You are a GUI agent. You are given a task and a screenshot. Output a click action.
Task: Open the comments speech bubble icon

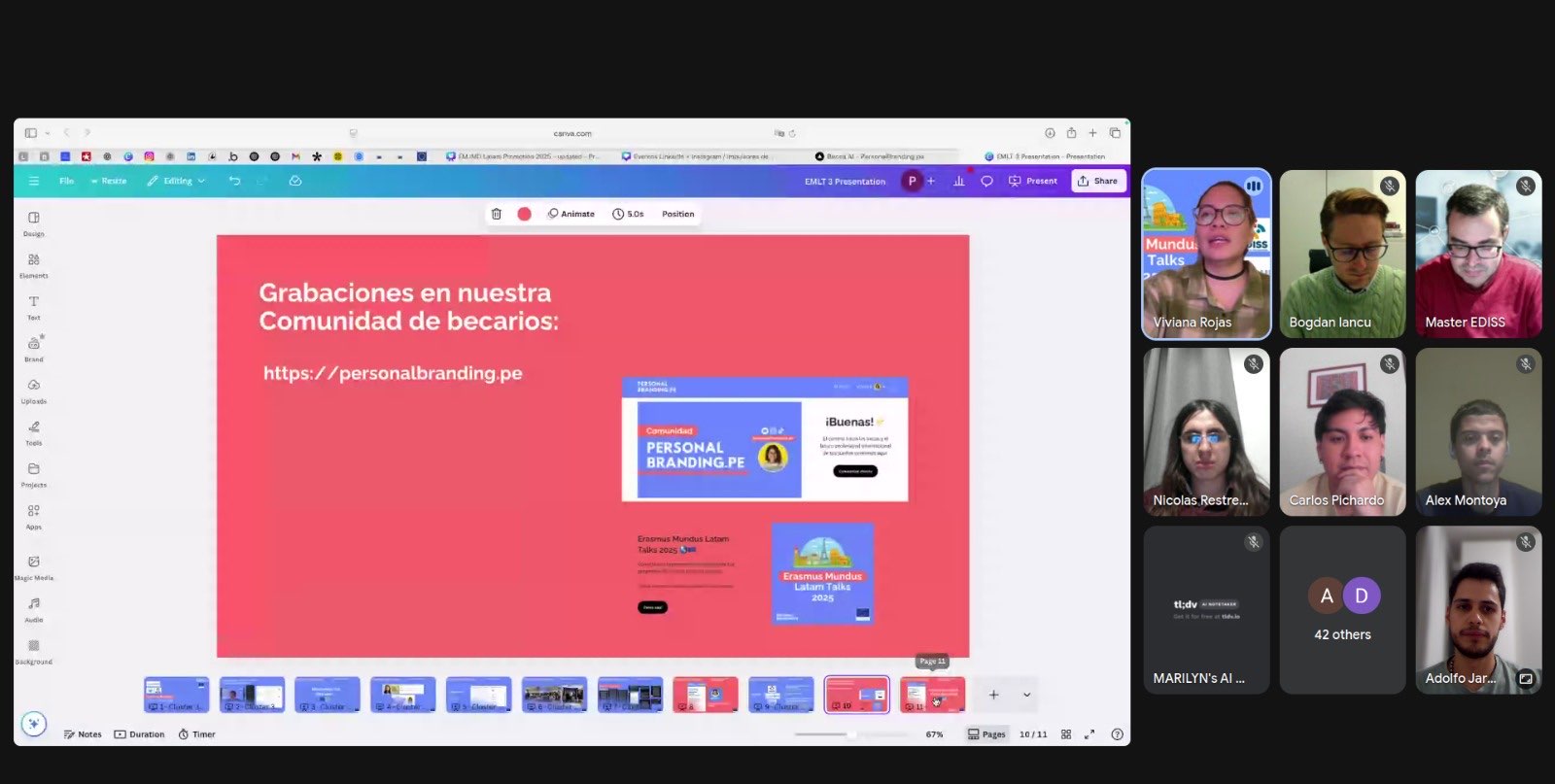pyautogui.click(x=986, y=181)
